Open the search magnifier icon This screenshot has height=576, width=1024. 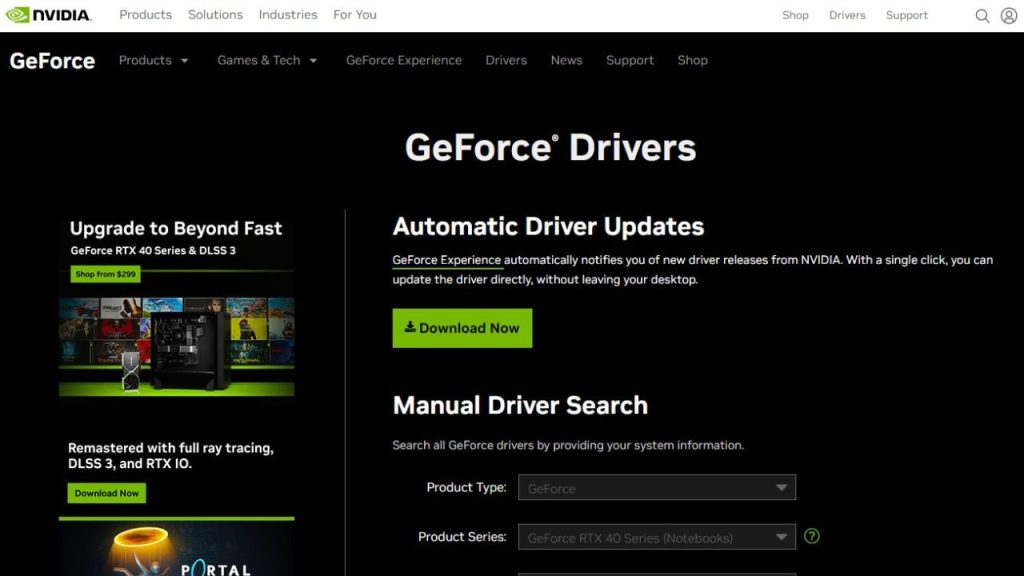(x=982, y=15)
